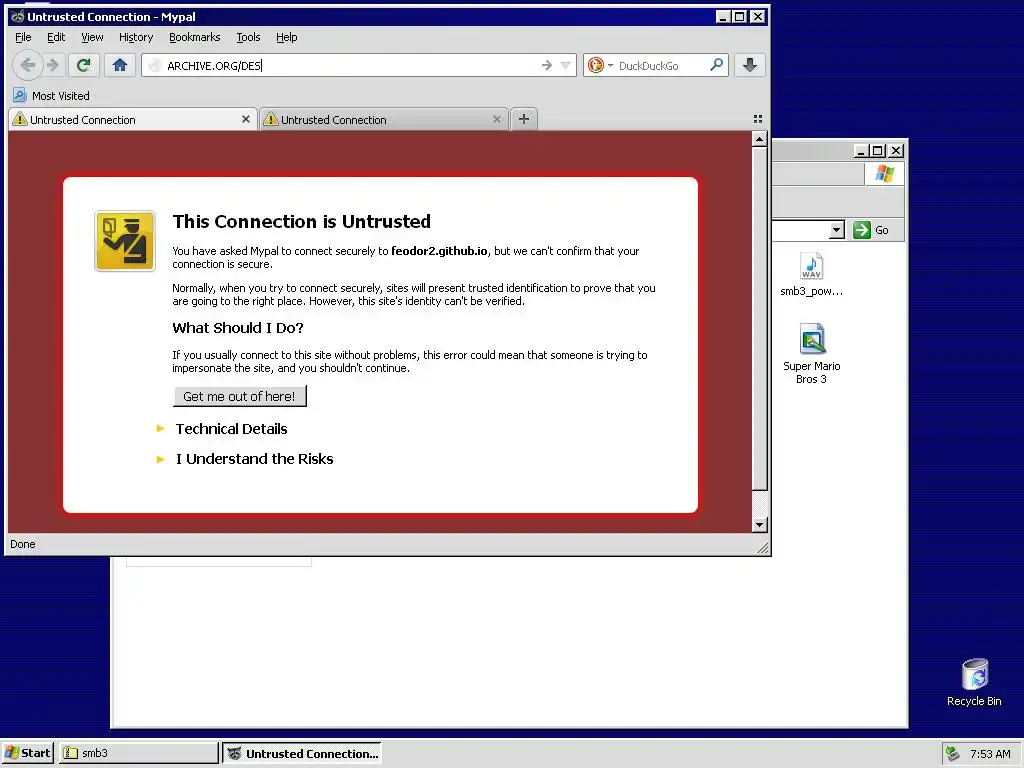Expand the Technical Details section
Viewport: 1024px width, 768px height.
click(231, 429)
